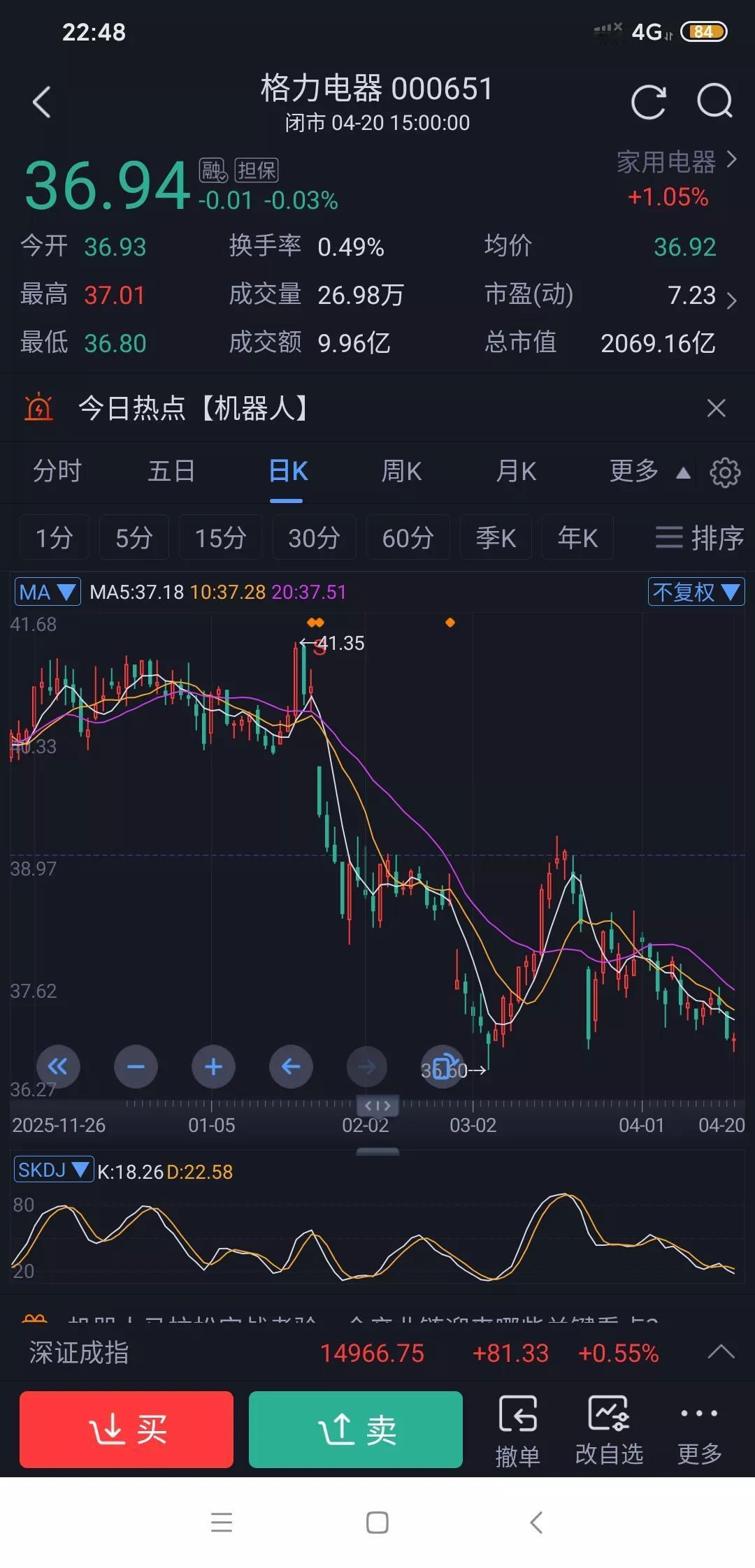Tap the panel resize handle below dates
Viewport: 755px width, 1568px height.
pos(378,1151)
